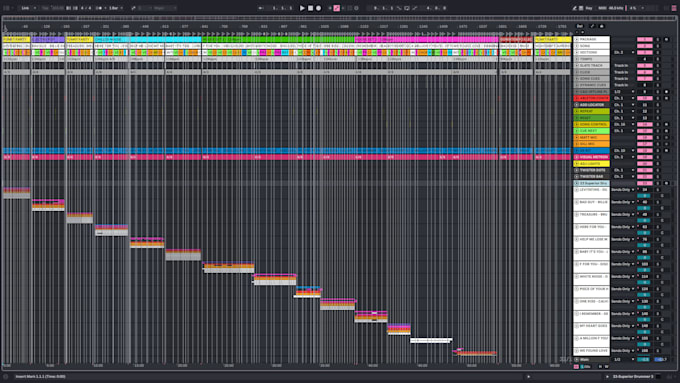Click the Re-enable Automation icon
Screen dimensions: 680x383
coord(343,8)
